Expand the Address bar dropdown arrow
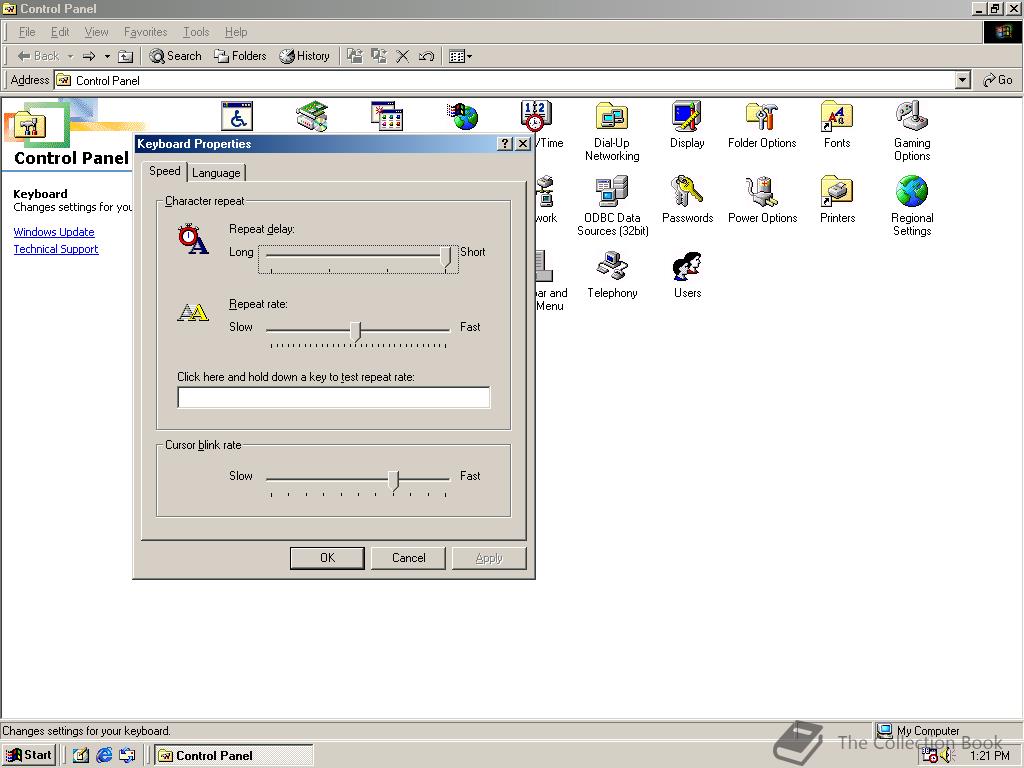This screenshot has width=1024, height=768. pos(962,80)
